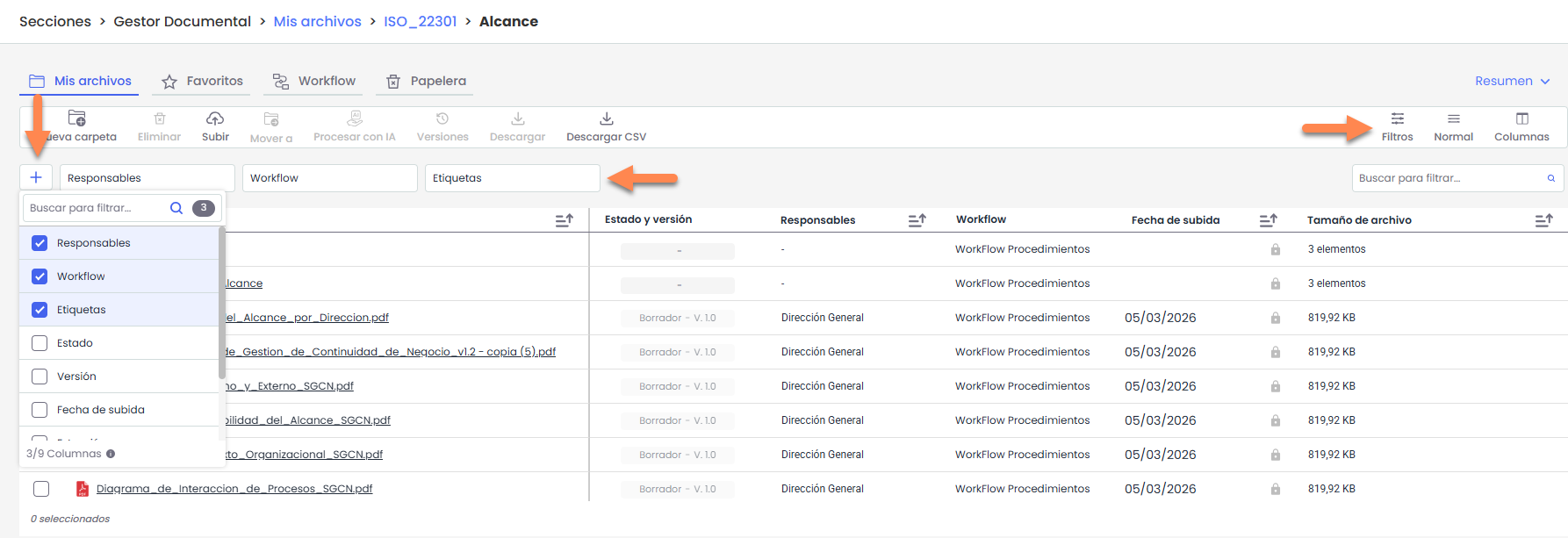The image size is (1568, 538).
Task: Click sort icon in Tamaño de archivo header
Action: tap(1543, 220)
